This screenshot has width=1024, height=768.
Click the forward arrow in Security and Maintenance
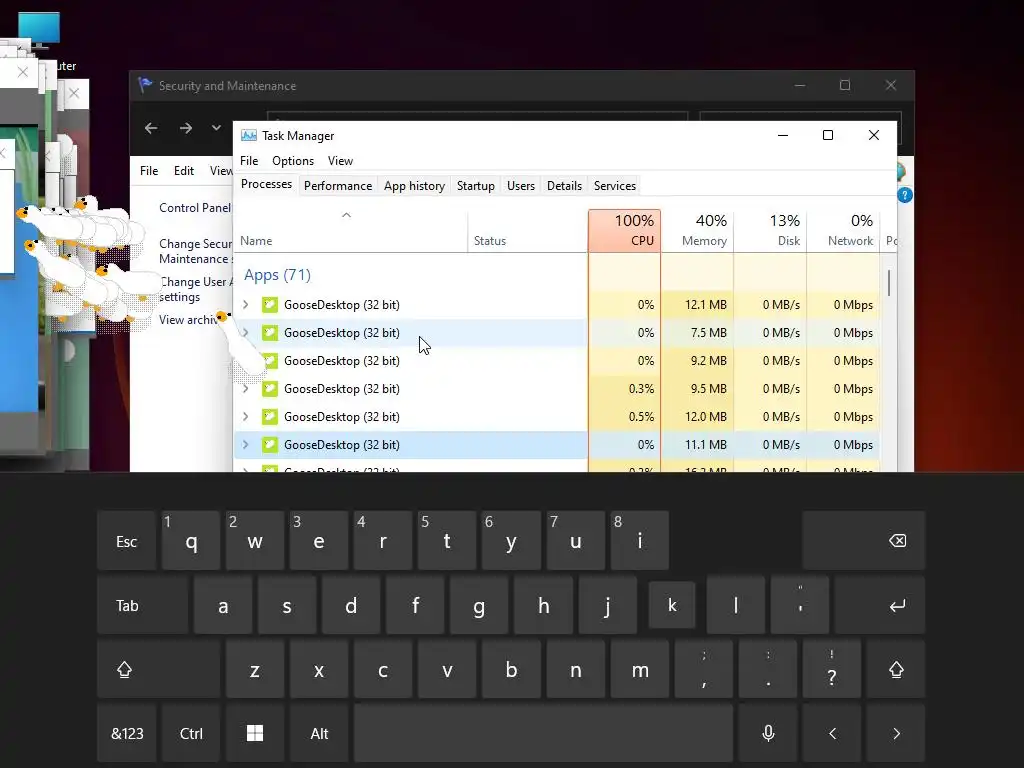pyautogui.click(x=186, y=128)
